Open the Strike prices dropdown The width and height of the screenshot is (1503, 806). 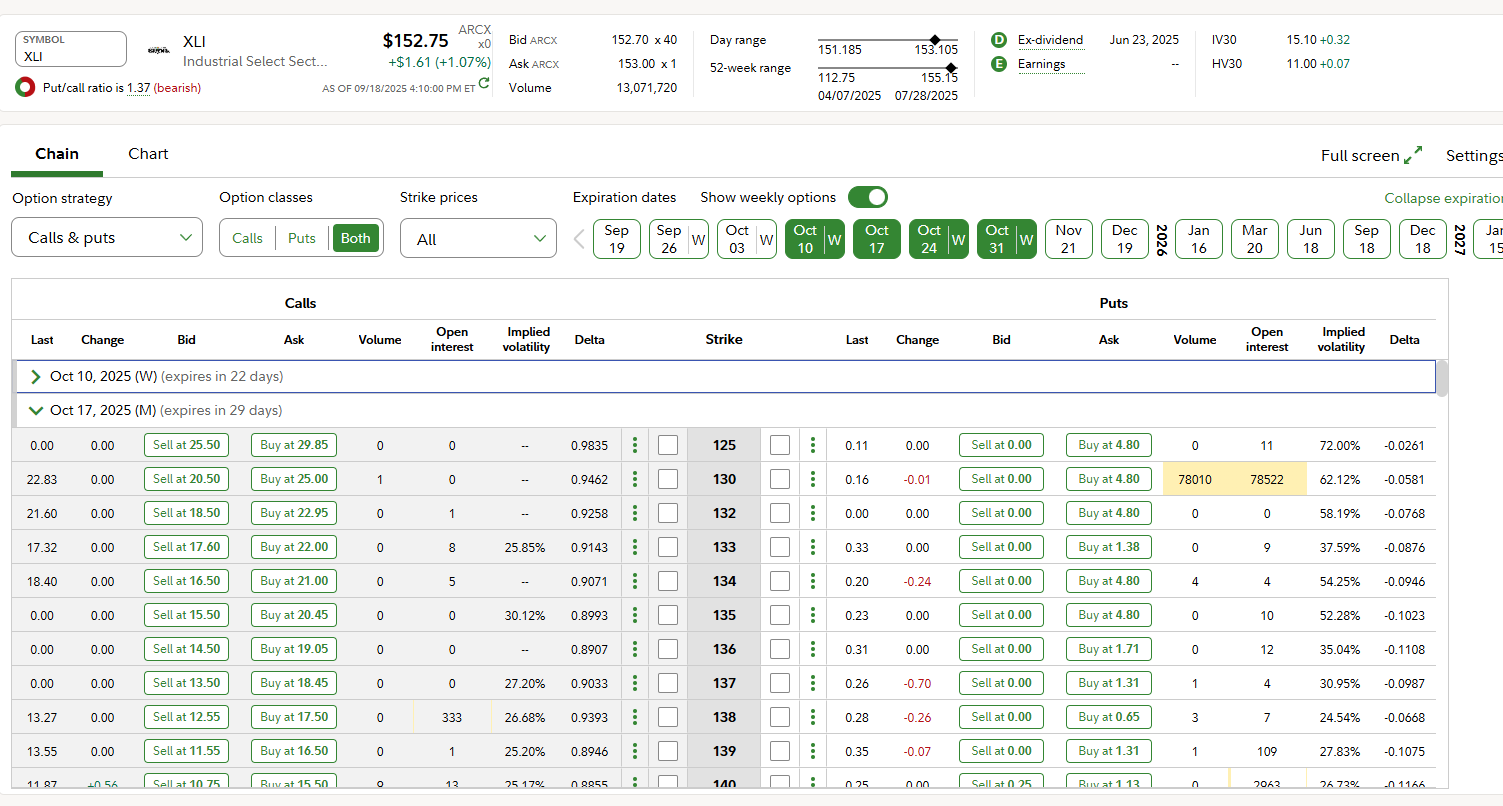point(478,239)
